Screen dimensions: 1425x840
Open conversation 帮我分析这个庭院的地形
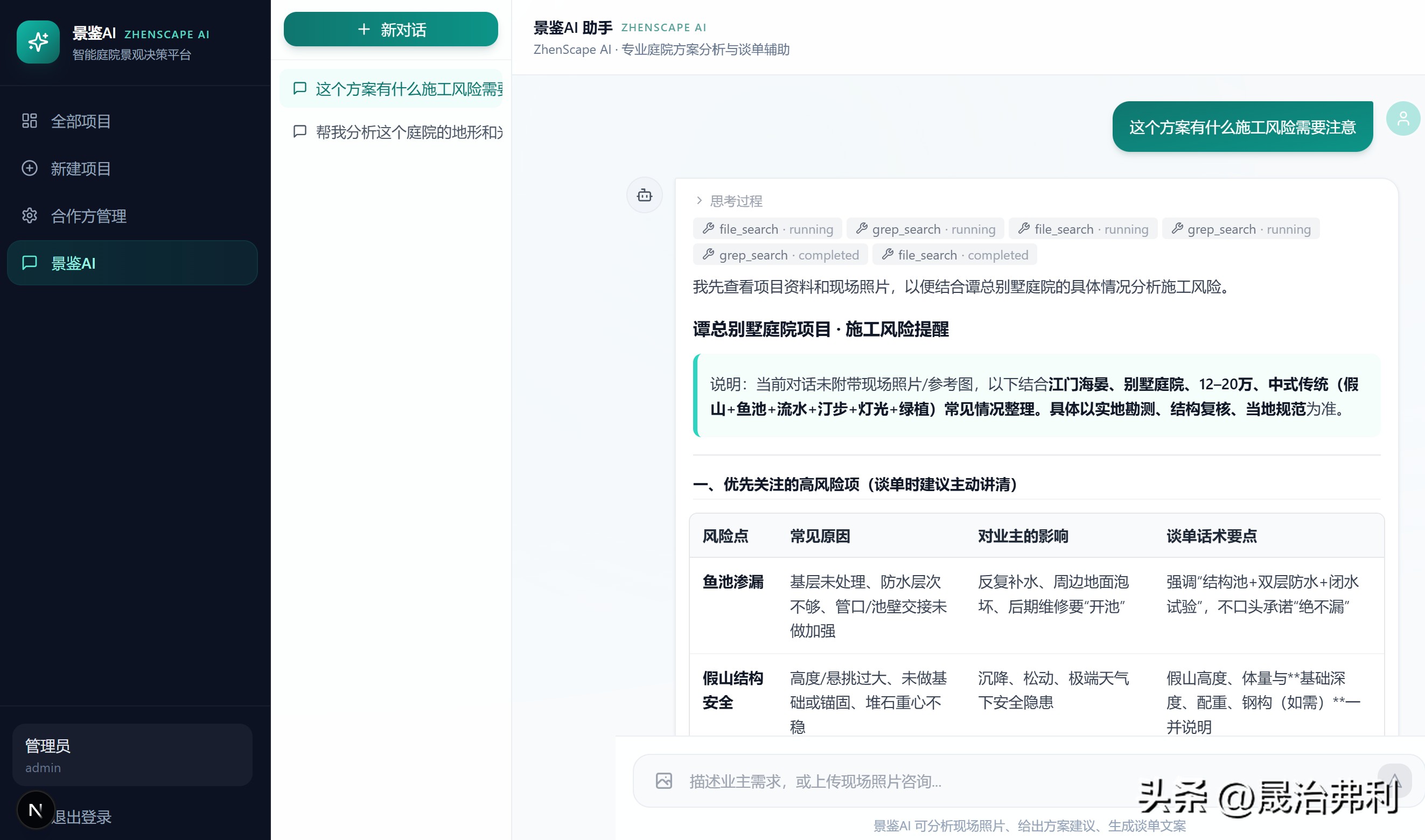[391, 132]
